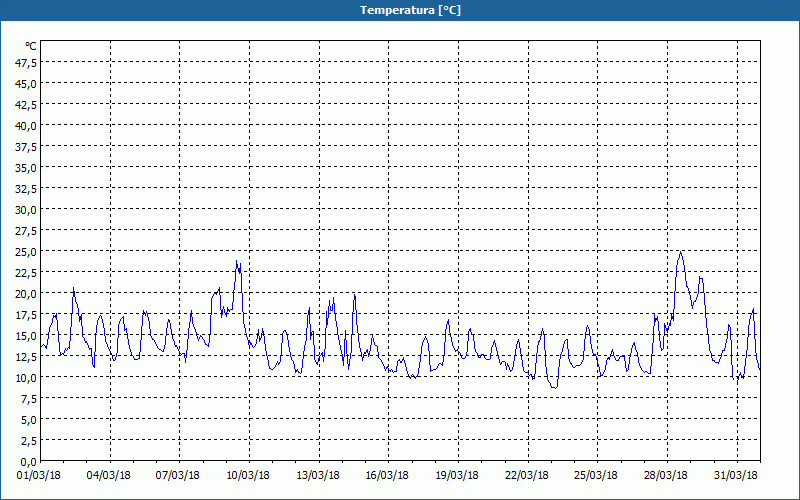Screen dimensions: 800x500
Task: Click the highest temperature peak near 28/03/18
Action: [x=680, y=252]
